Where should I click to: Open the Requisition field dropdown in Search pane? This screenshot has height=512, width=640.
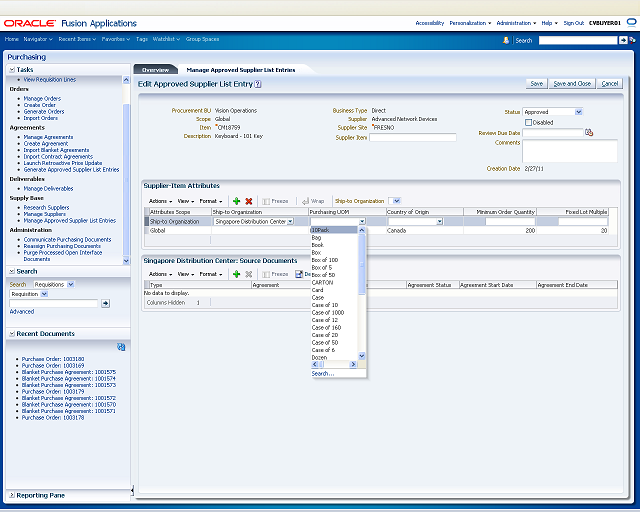click(x=44, y=294)
